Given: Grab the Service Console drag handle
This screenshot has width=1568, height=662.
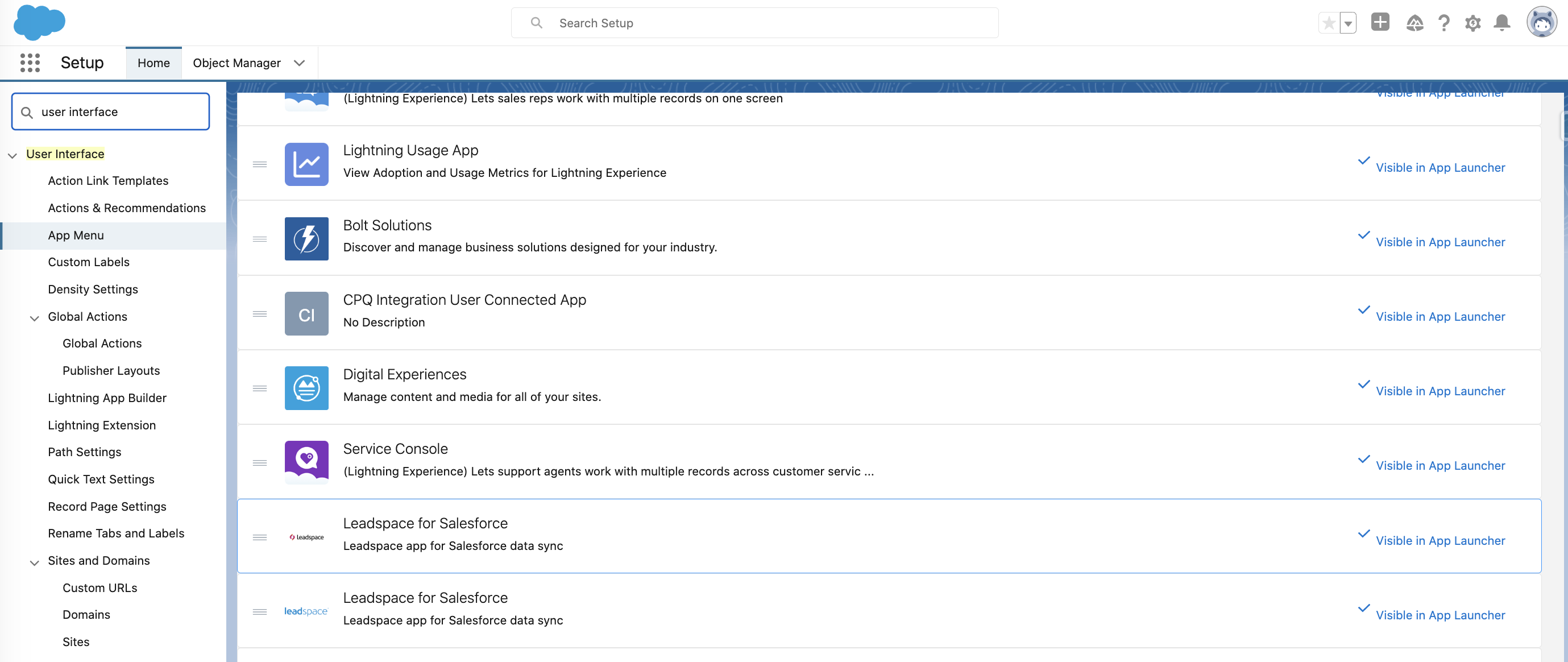Looking at the screenshot, I should [260, 463].
